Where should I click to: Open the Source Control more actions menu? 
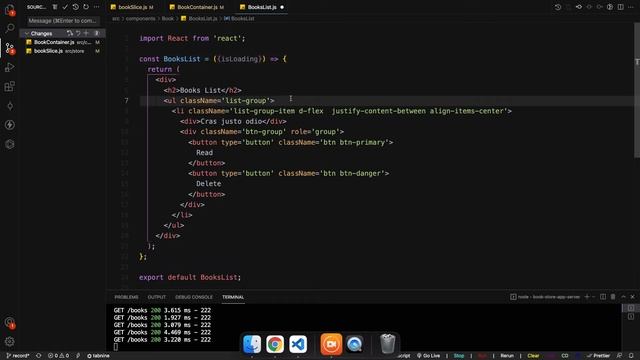click(x=96, y=7)
